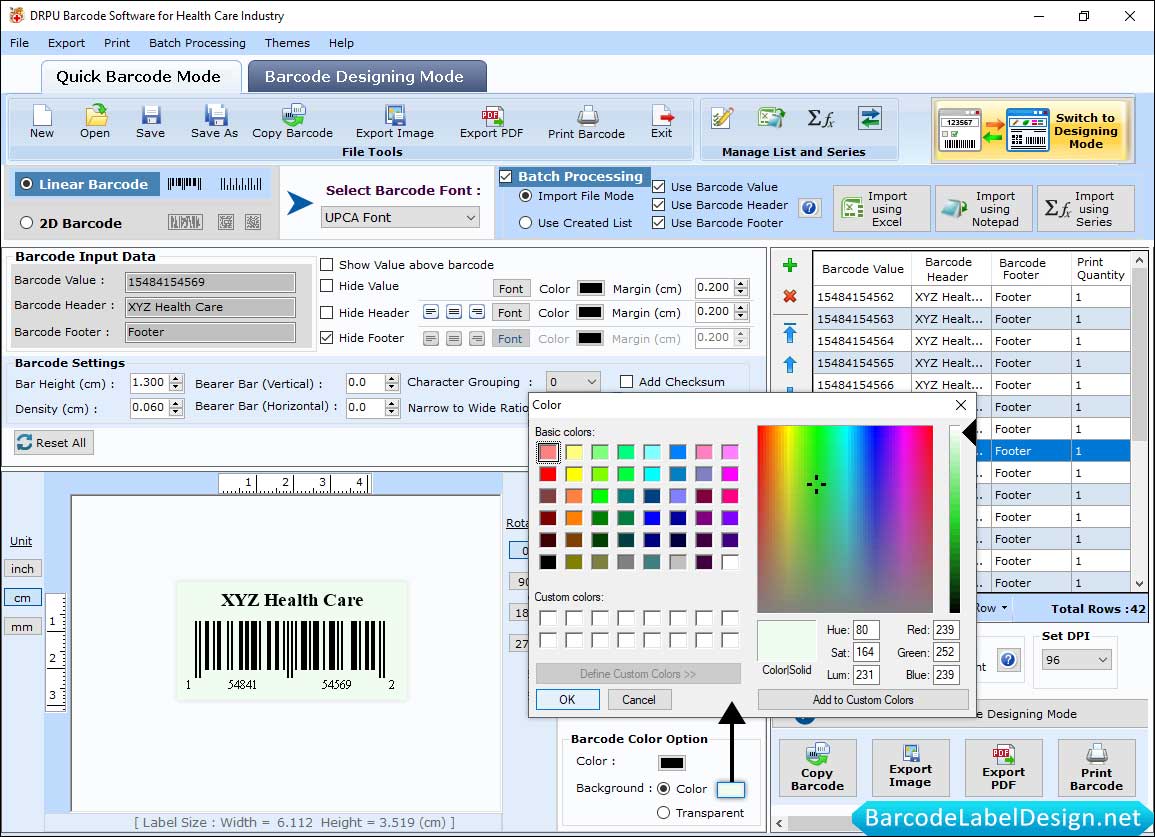Image resolution: width=1155 pixels, height=837 pixels.
Task: Select Use Created List option
Action: (x=525, y=223)
